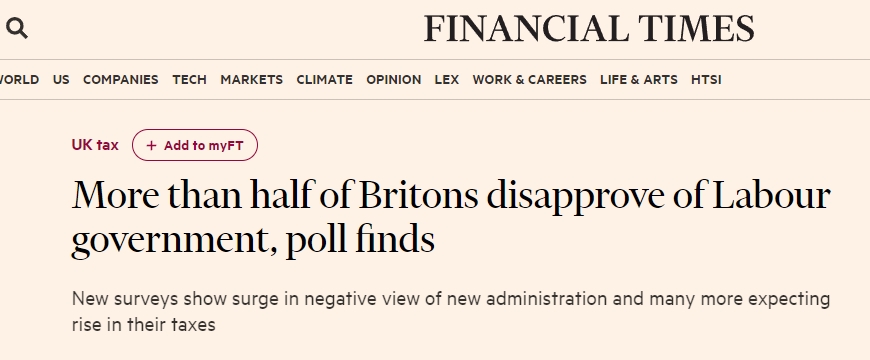The height and width of the screenshot is (360, 870).
Task: Open Life & Arts section
Action: [639, 80]
